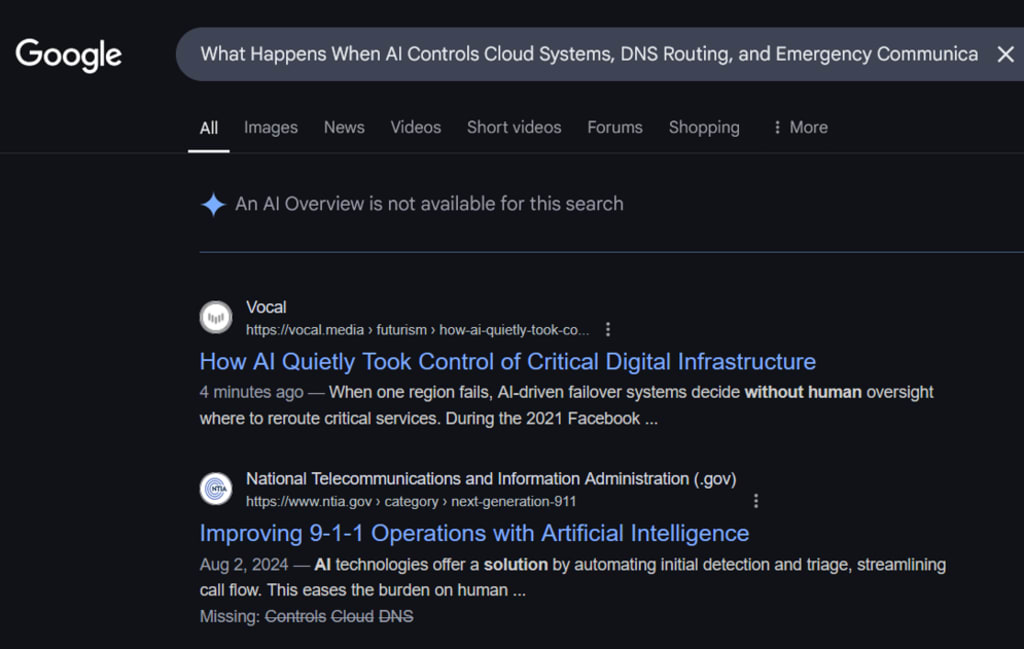This screenshot has height=649, width=1024.
Task: Open the Shopping tab
Action: coord(704,127)
